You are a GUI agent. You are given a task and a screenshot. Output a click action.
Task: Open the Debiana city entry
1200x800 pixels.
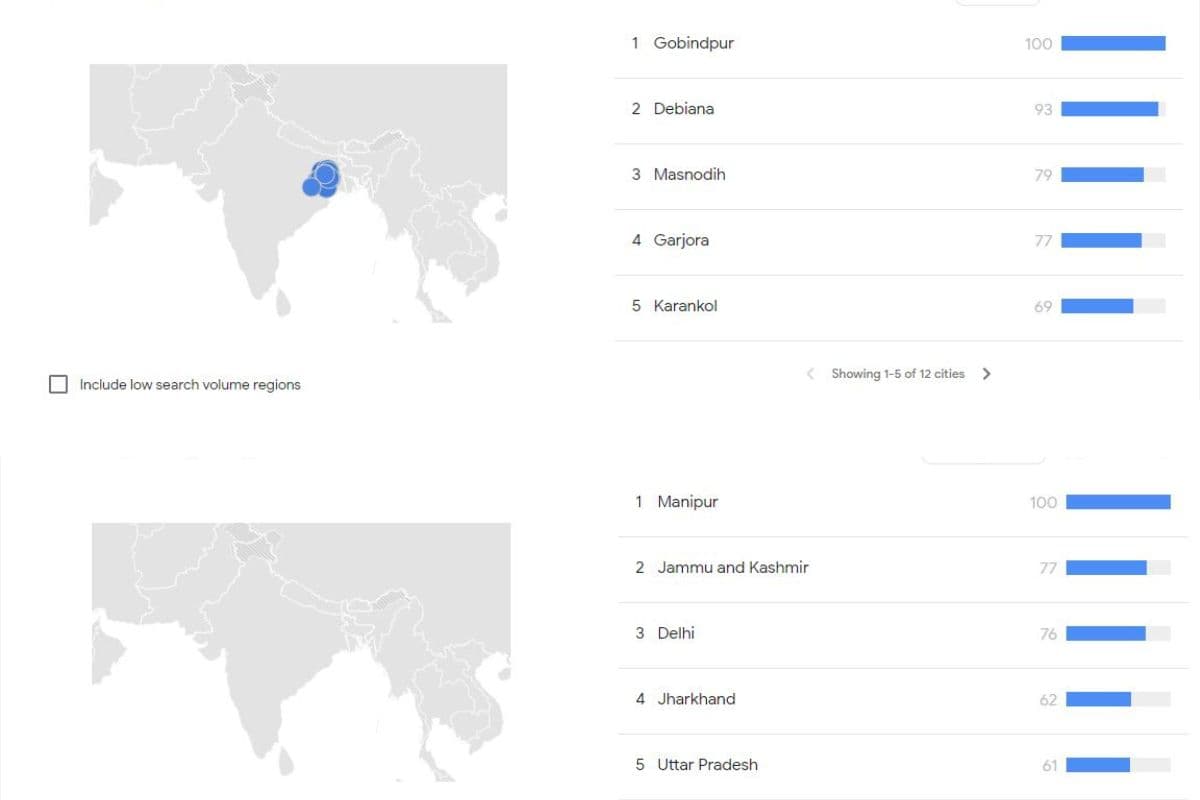[683, 109]
